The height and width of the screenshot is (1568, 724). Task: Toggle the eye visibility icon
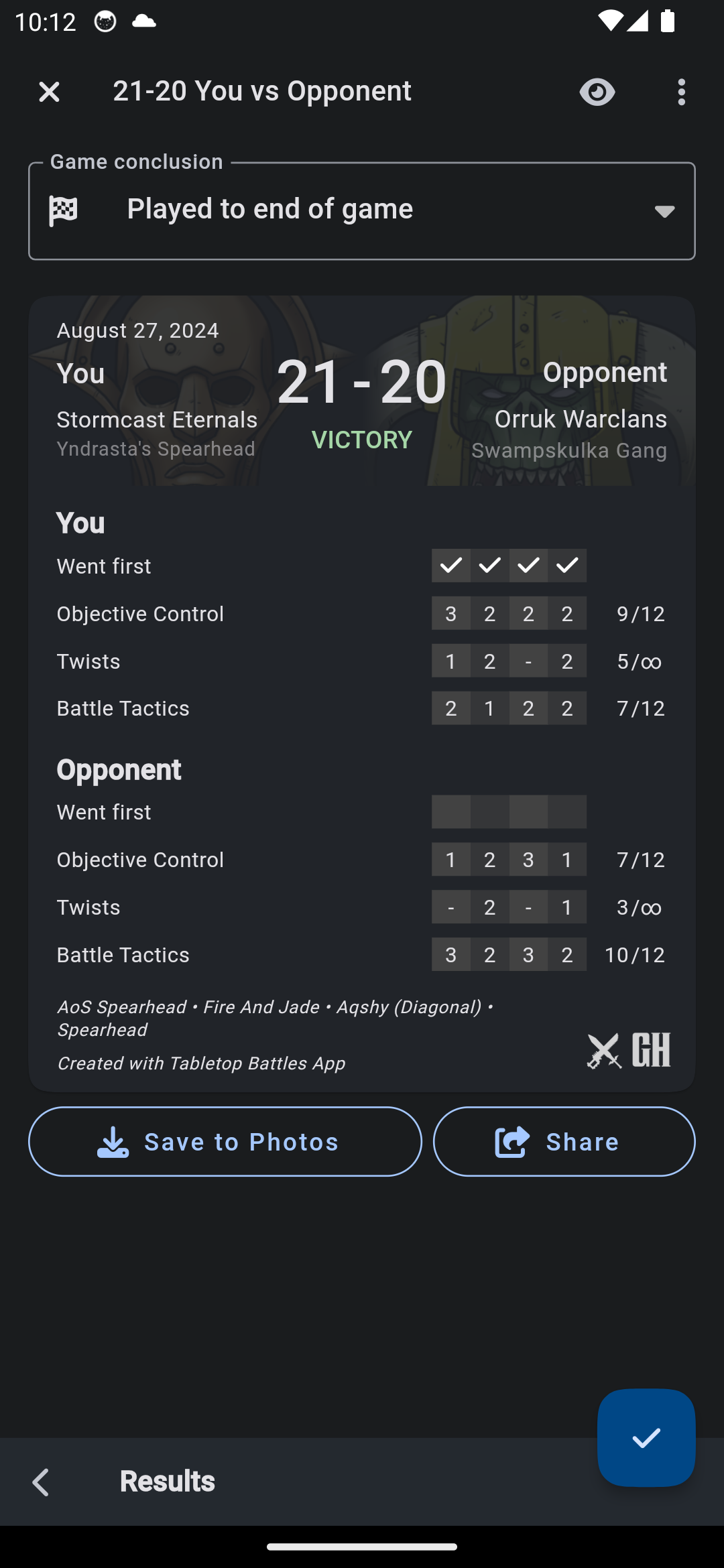pyautogui.click(x=597, y=92)
